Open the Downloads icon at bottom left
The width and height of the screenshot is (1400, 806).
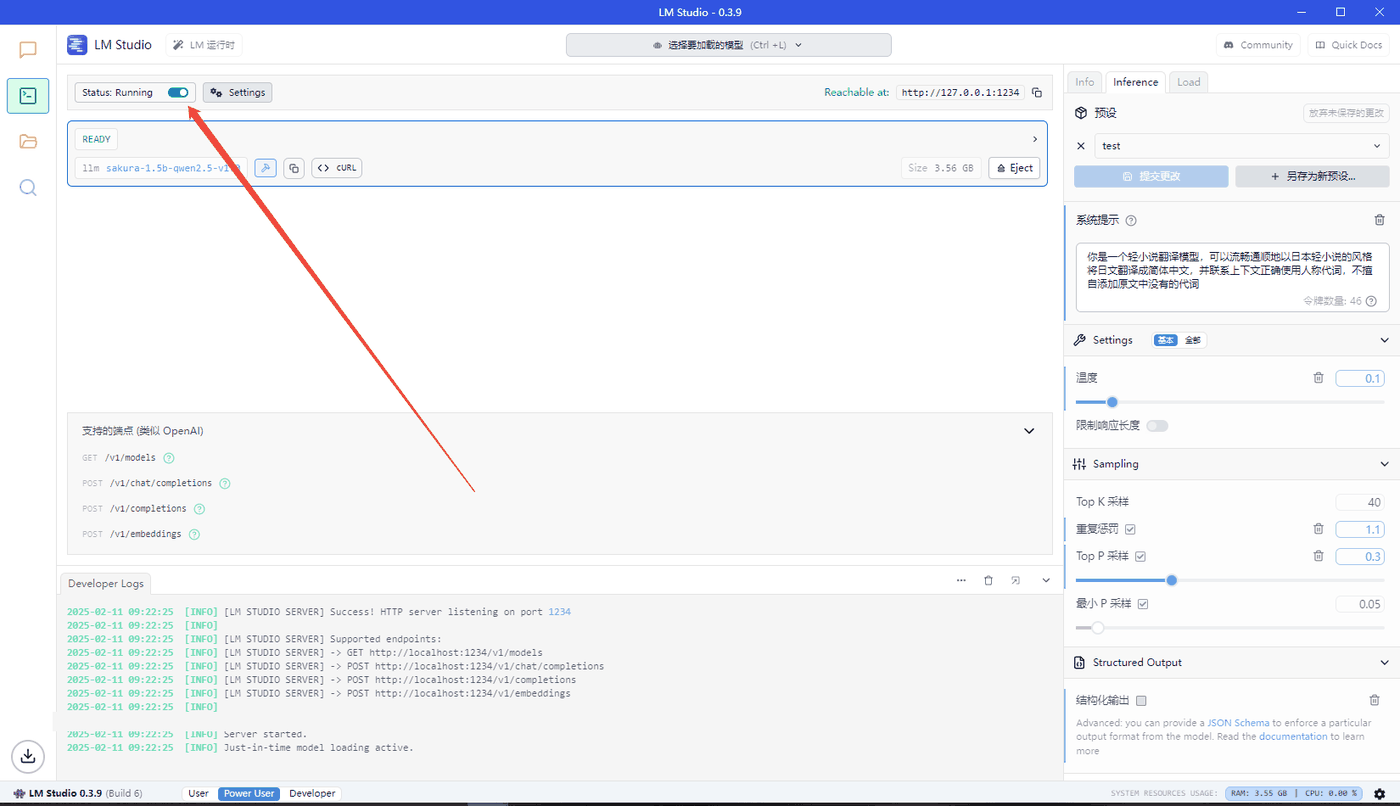28,756
